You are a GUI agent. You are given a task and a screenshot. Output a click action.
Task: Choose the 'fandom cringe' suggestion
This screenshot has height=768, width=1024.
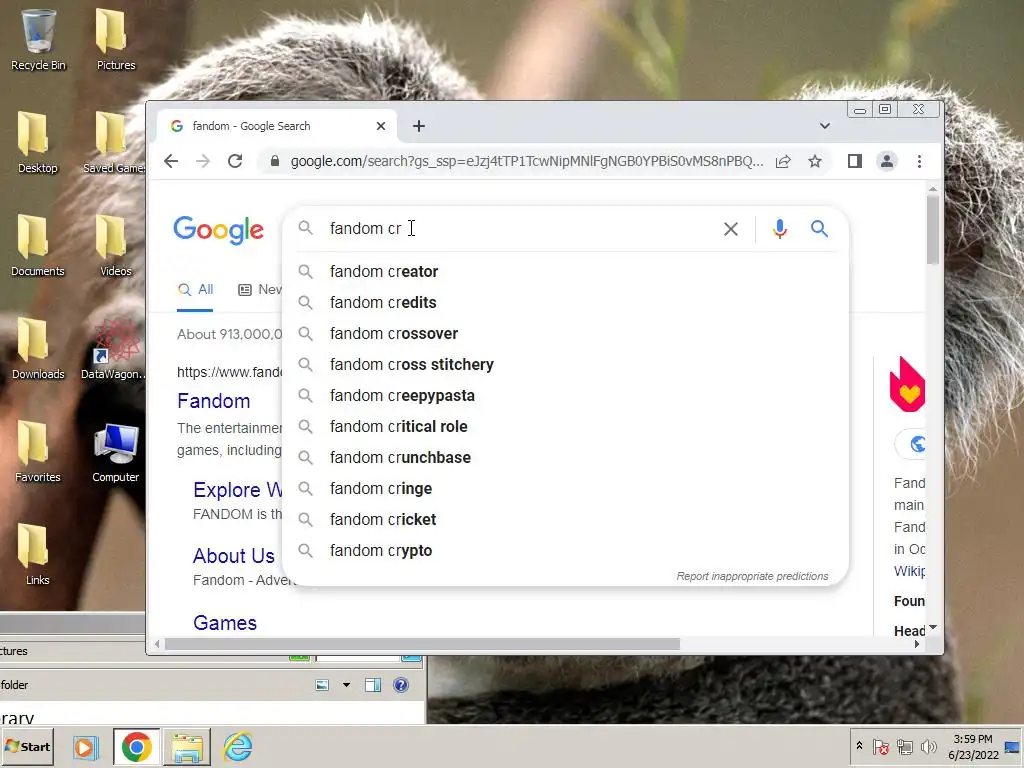[565, 488]
